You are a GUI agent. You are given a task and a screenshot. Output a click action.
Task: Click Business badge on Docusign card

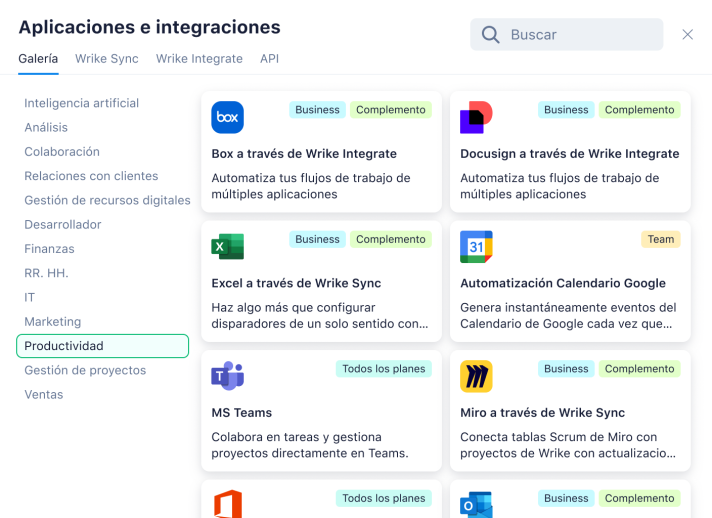[566, 110]
